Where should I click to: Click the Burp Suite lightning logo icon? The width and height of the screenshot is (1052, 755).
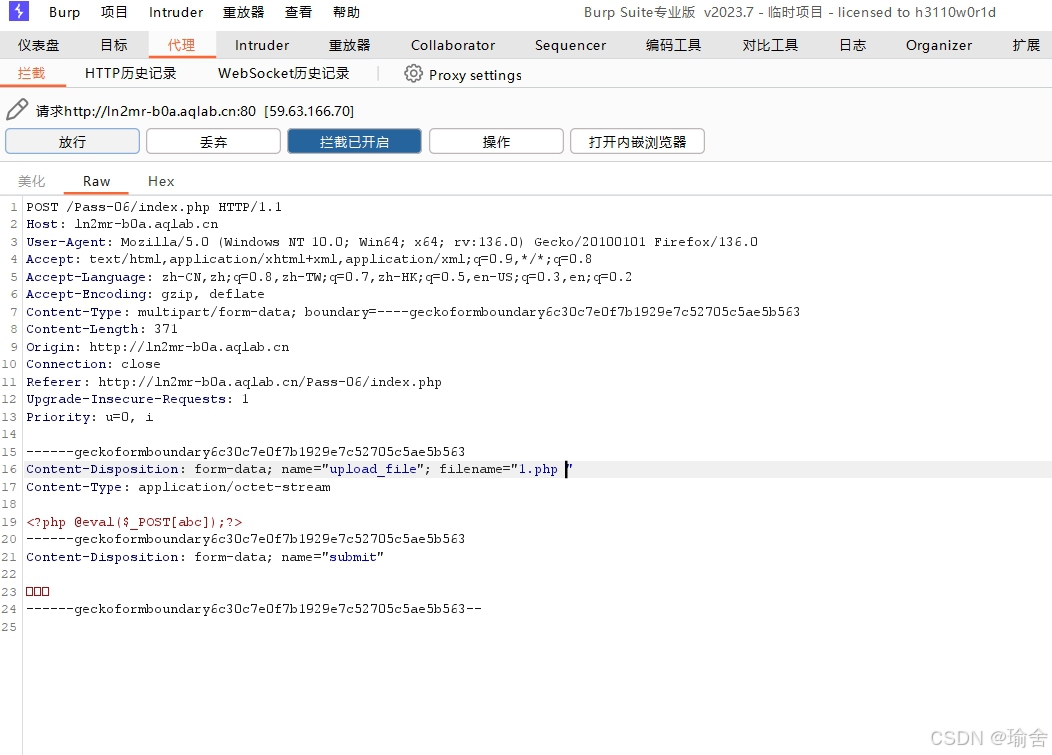click(x=19, y=11)
